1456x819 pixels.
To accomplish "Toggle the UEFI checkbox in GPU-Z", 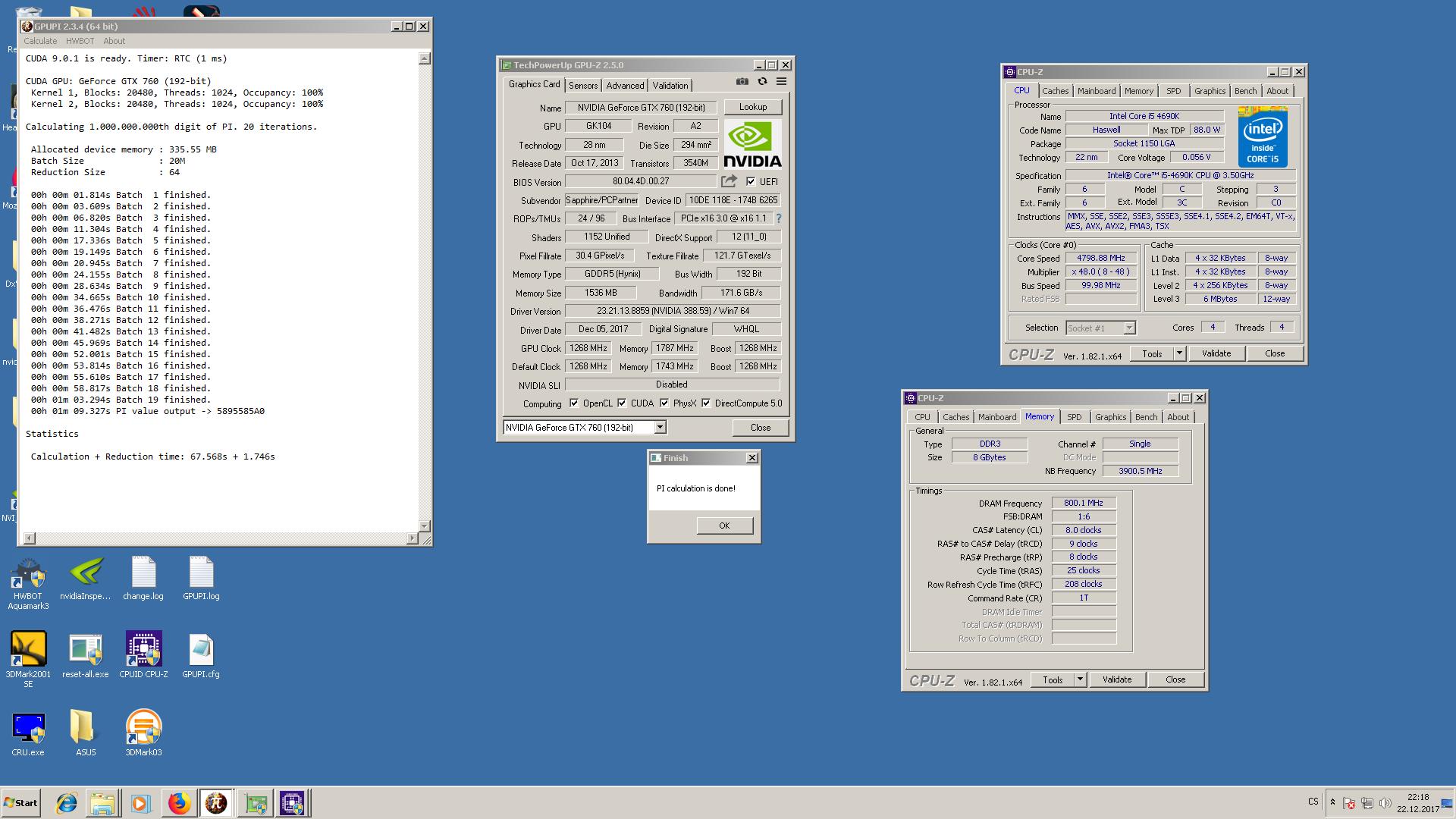I will 751,181.
